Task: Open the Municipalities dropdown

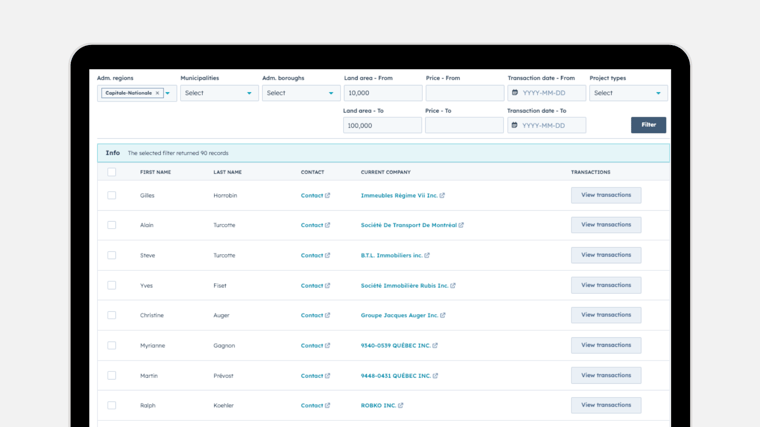Action: tap(219, 93)
